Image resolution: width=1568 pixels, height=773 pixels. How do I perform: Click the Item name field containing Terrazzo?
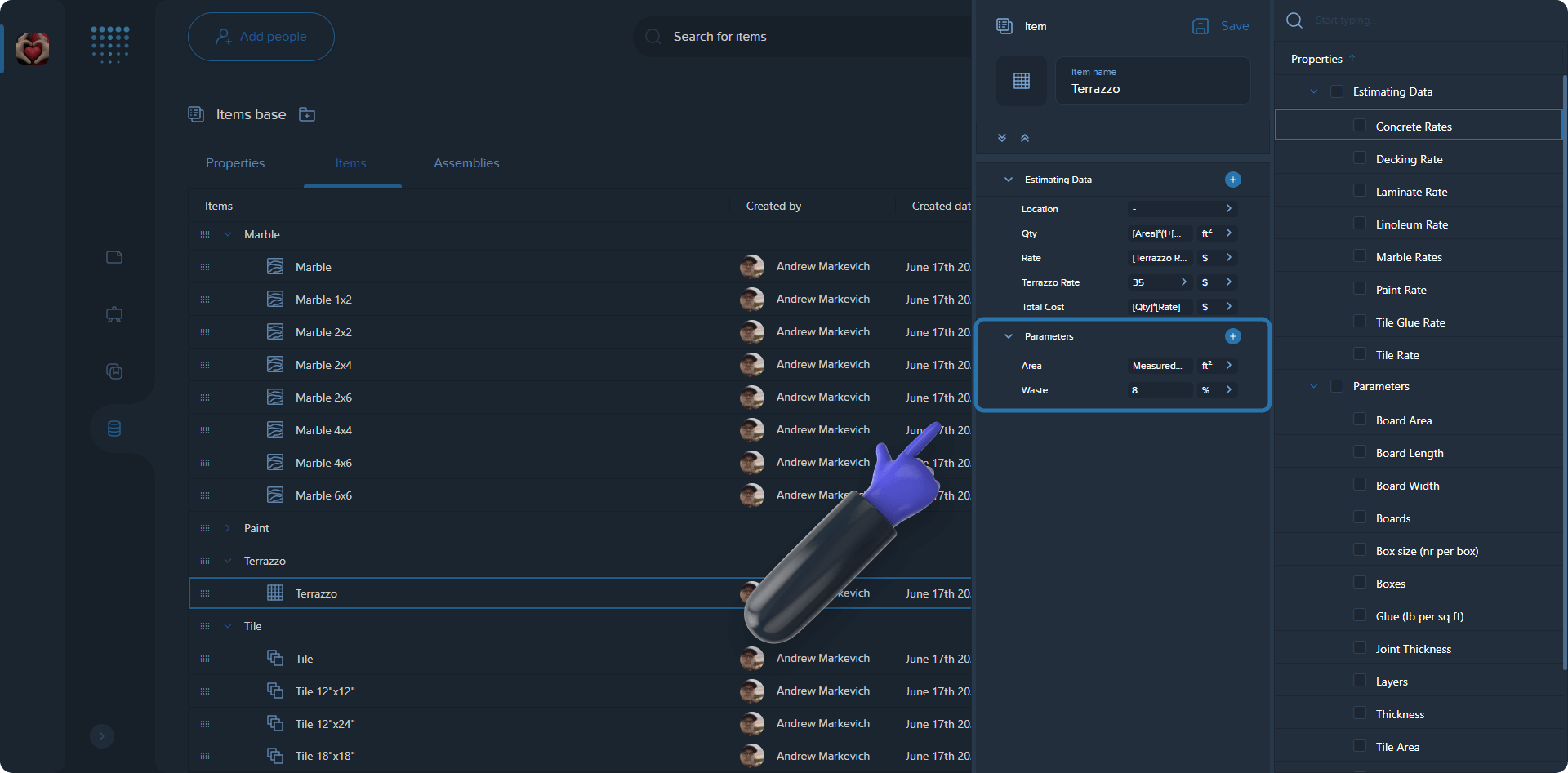(x=1153, y=81)
